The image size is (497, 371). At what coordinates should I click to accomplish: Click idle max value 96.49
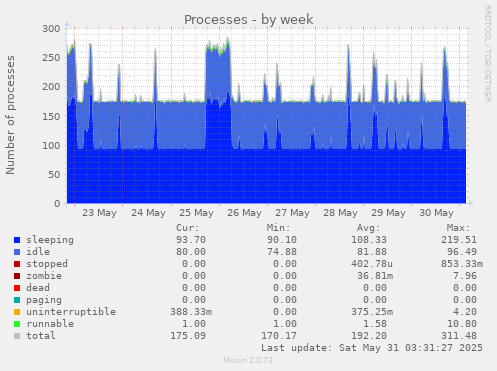coord(462,252)
